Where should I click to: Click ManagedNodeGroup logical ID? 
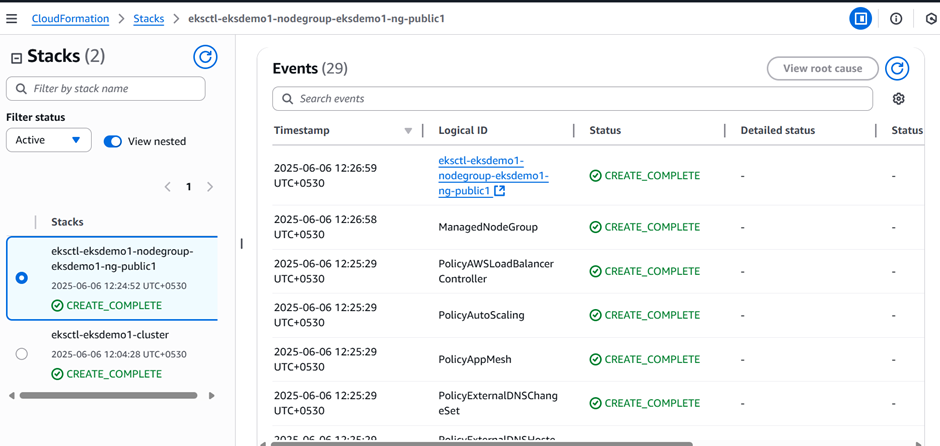point(488,227)
